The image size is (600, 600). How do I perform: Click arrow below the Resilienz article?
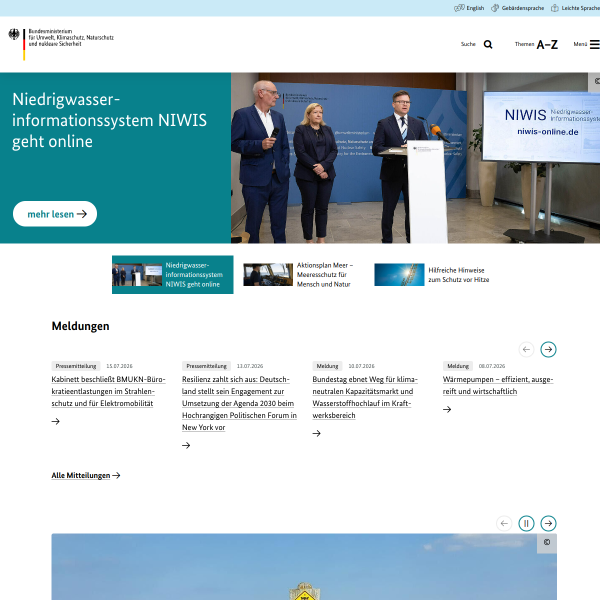[x=186, y=445]
